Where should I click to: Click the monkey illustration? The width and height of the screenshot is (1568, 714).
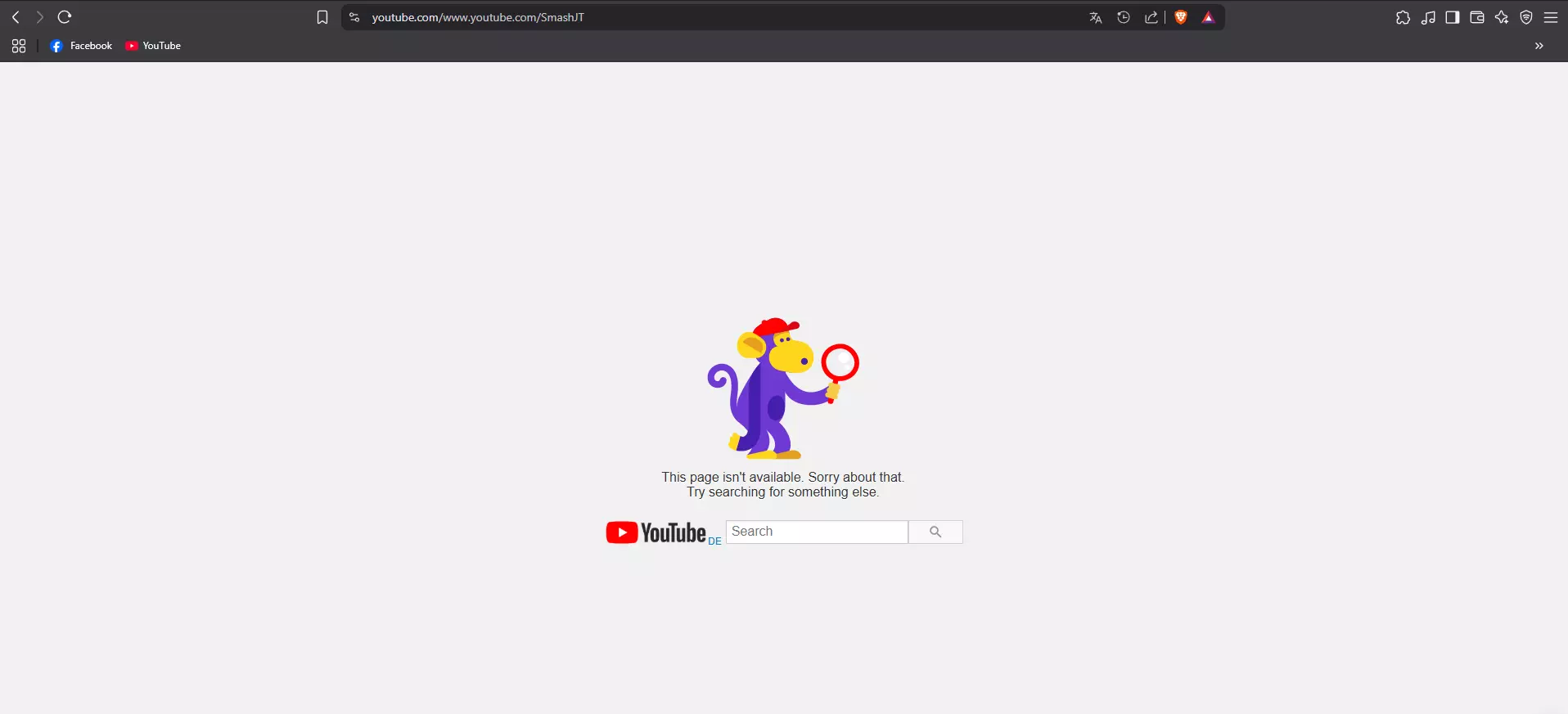coord(783,388)
